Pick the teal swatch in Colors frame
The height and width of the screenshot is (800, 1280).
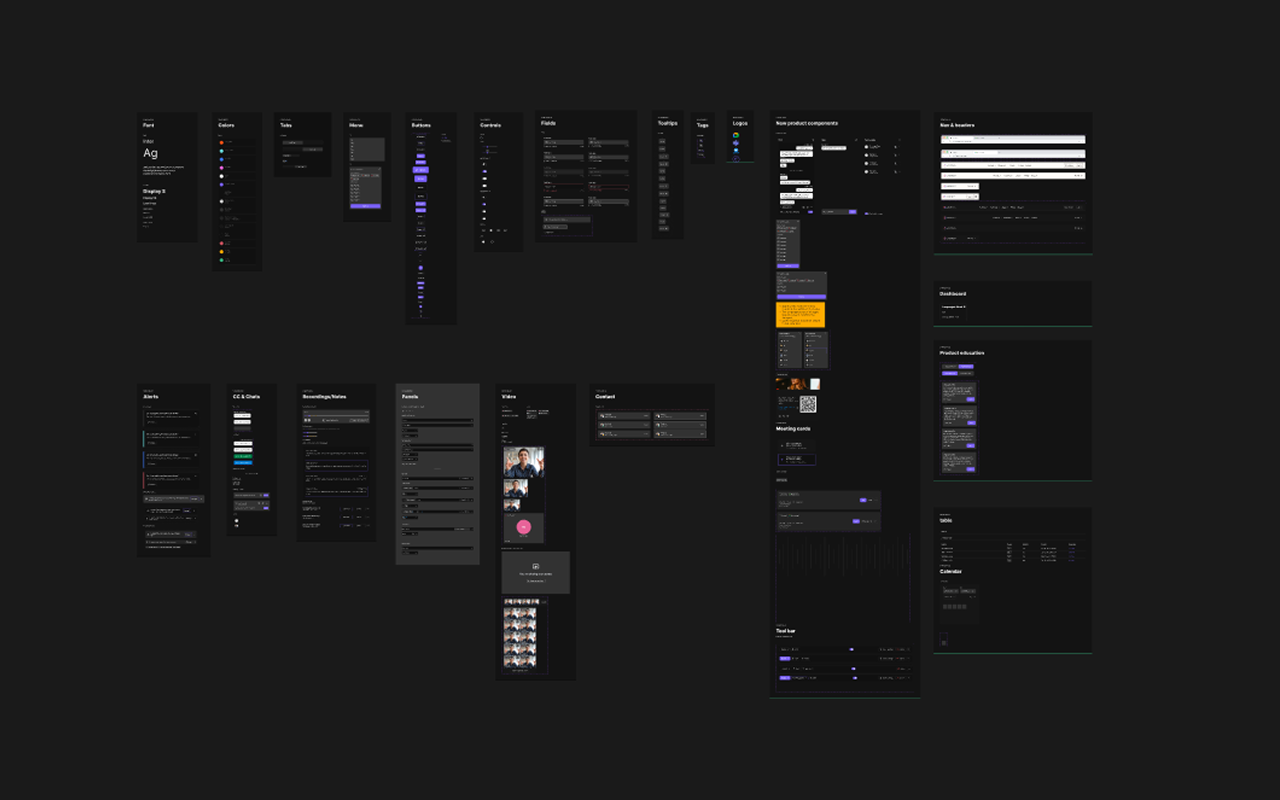click(223, 152)
